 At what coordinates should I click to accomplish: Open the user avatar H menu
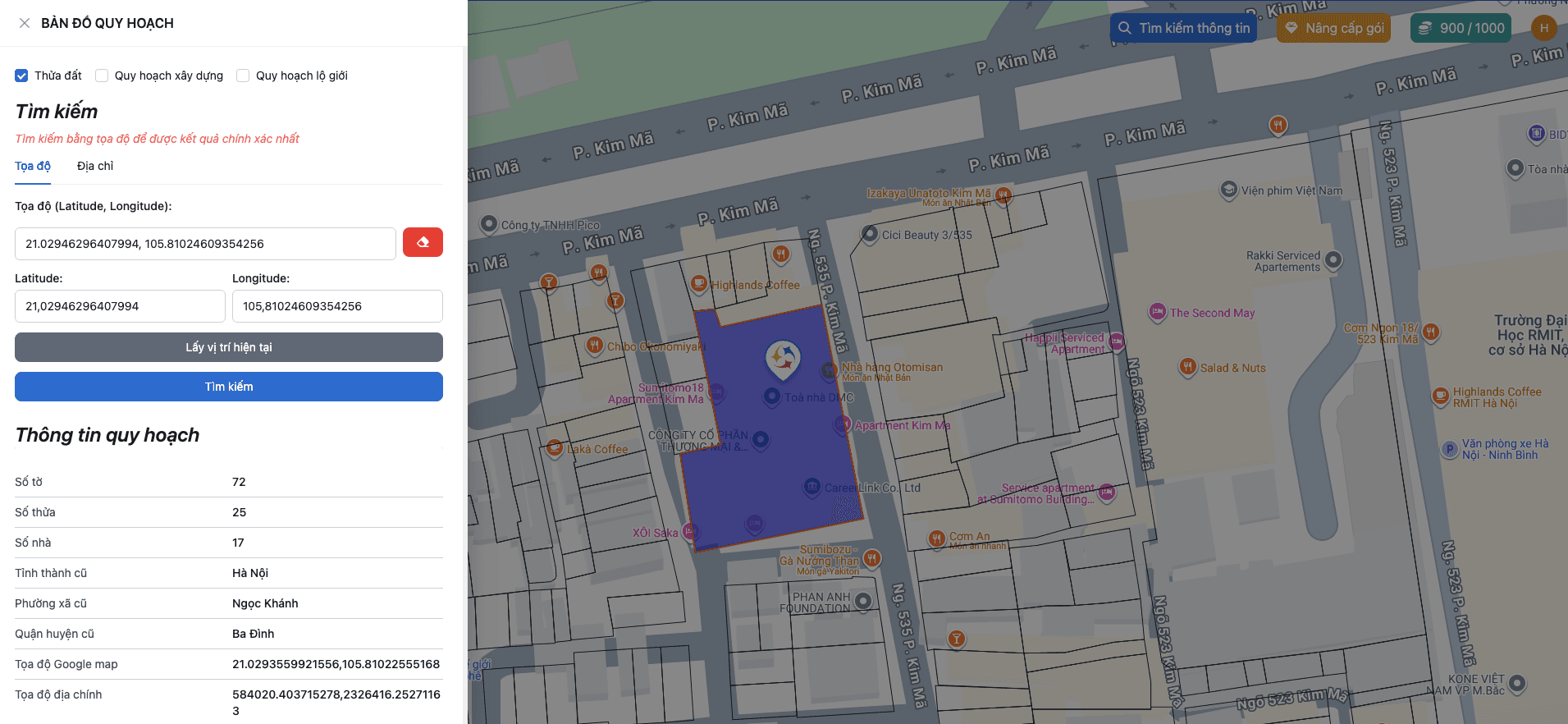point(1543,28)
